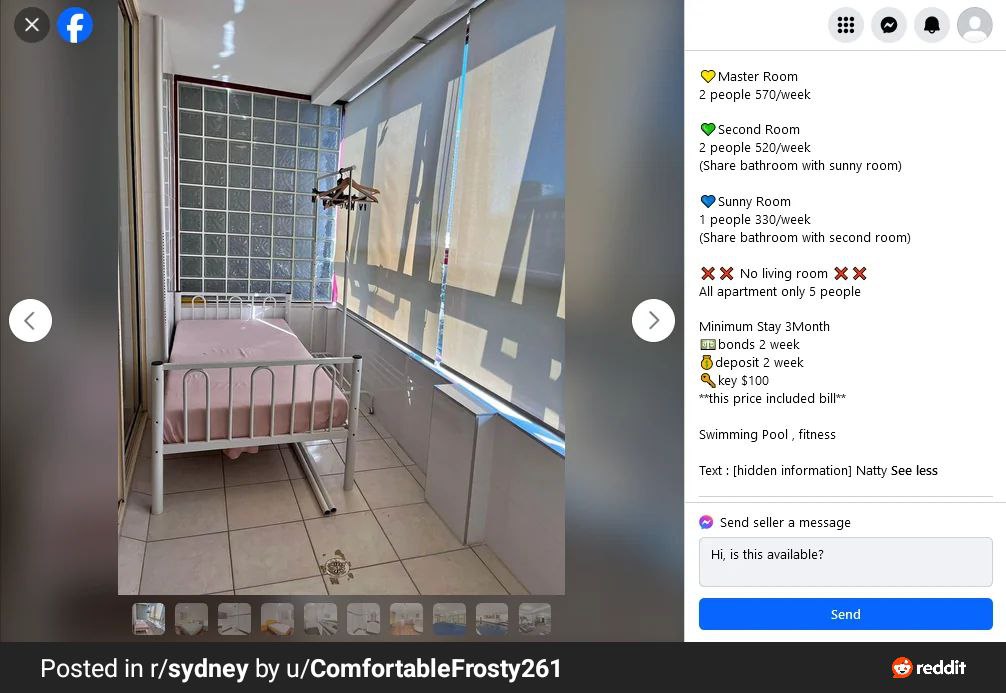Close the photo viewer with the X
This screenshot has width=1006, height=693.
point(31,25)
